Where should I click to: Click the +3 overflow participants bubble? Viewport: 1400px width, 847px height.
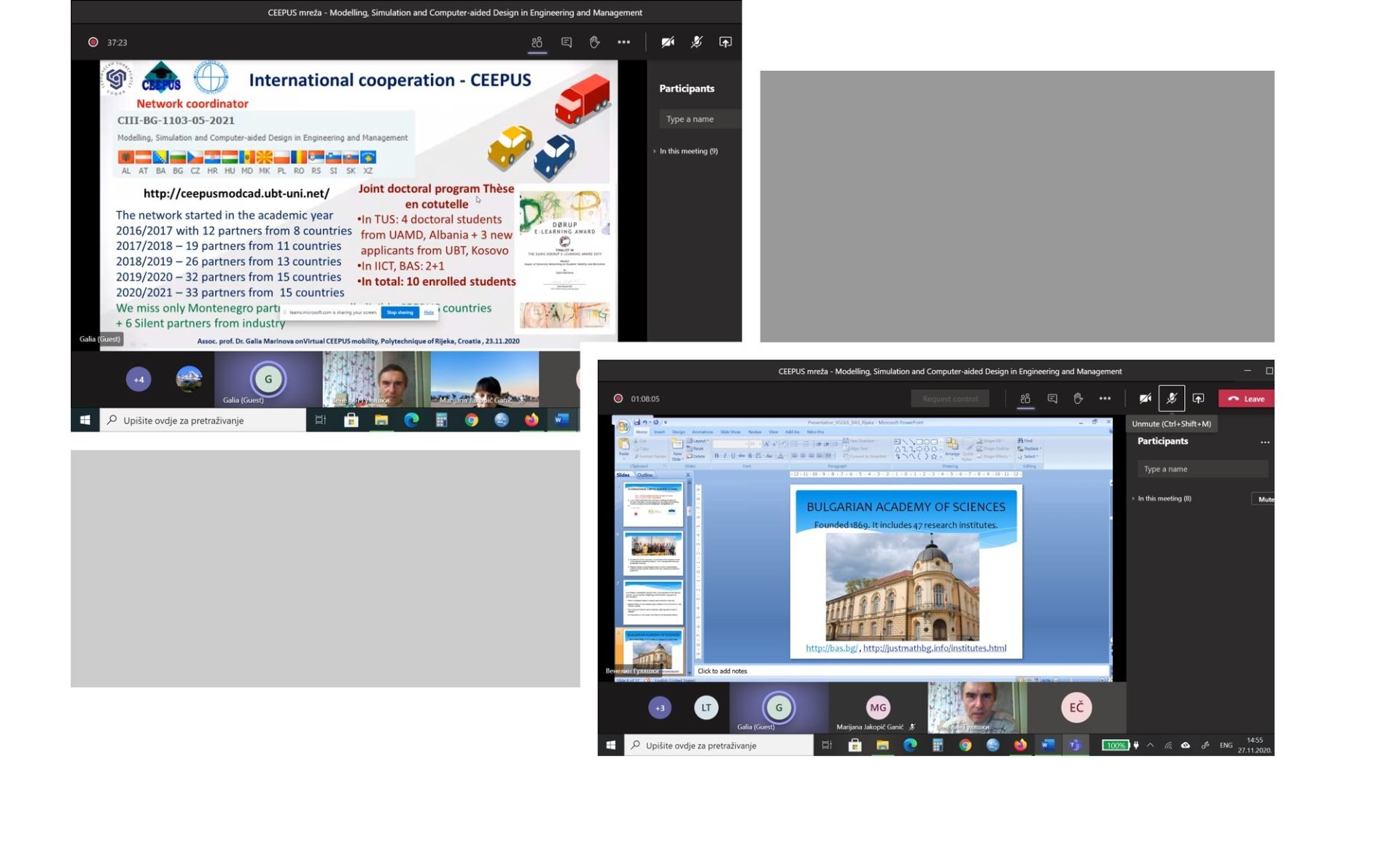(x=660, y=708)
